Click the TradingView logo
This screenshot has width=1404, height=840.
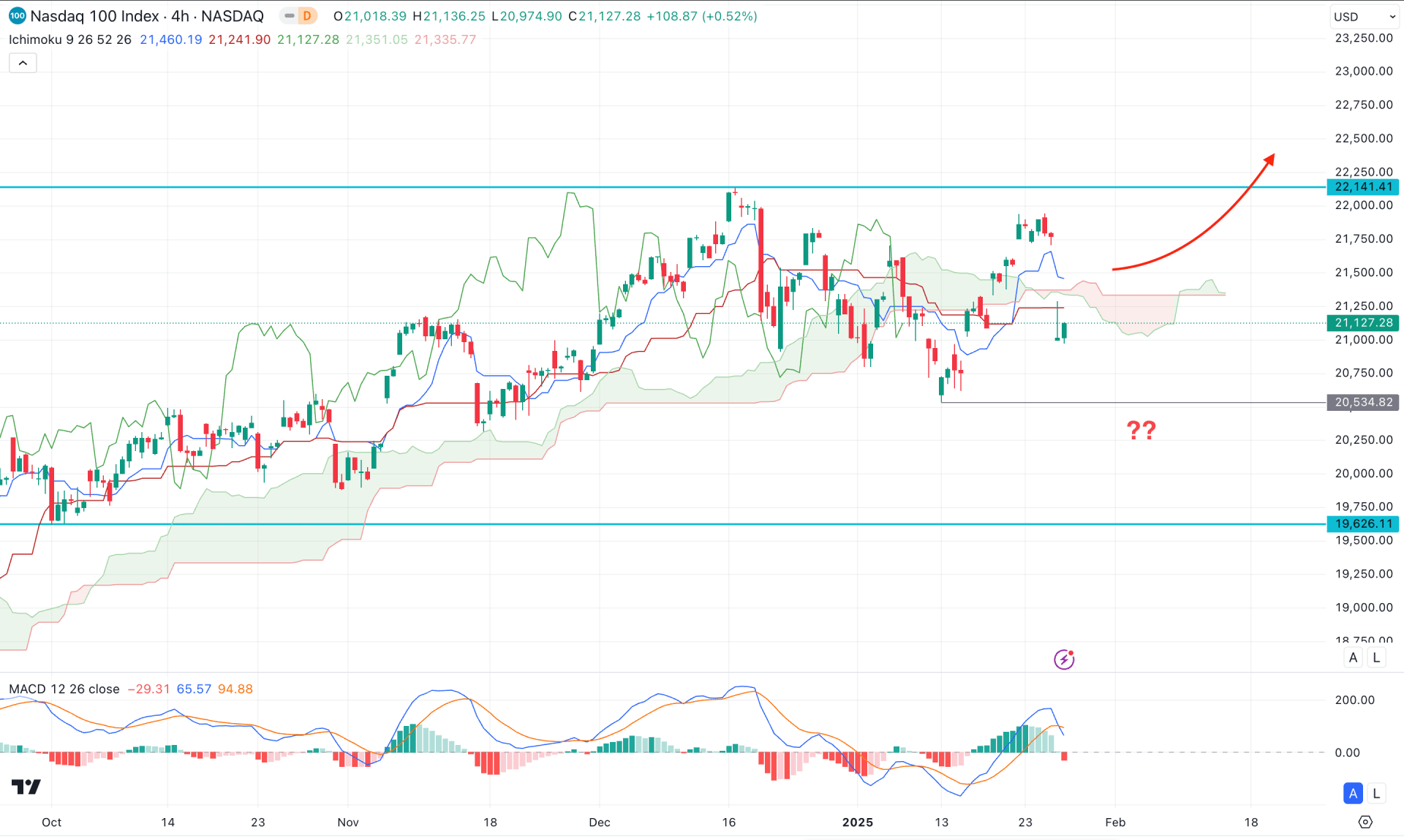(26, 787)
